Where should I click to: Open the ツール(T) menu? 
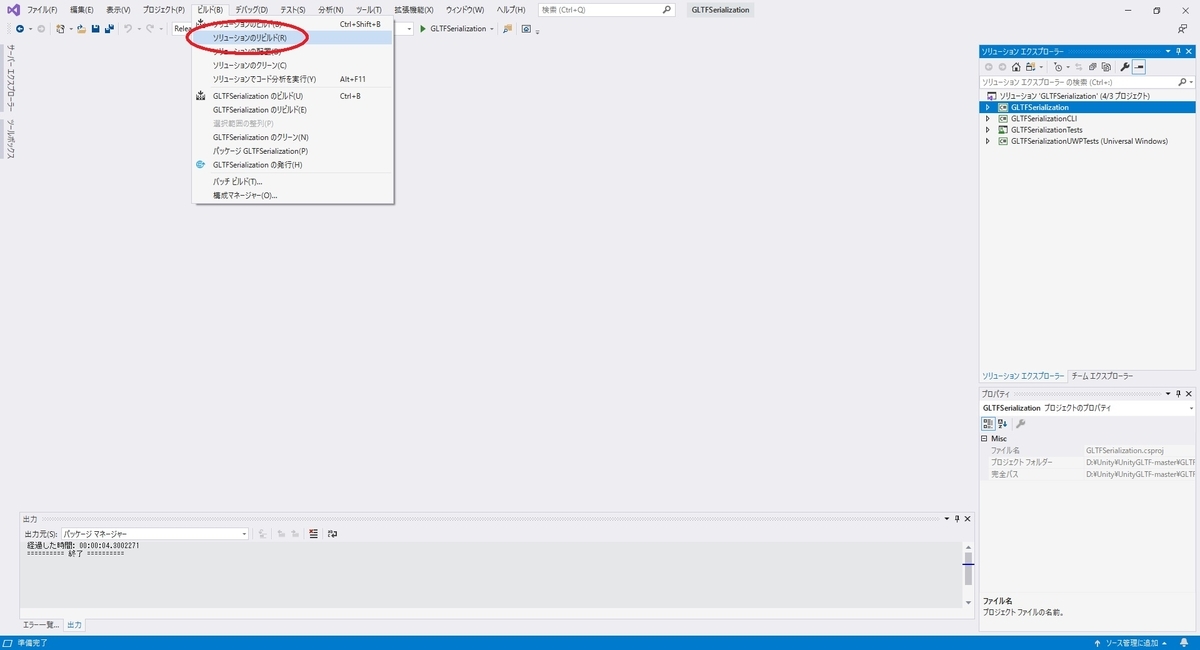(x=369, y=9)
